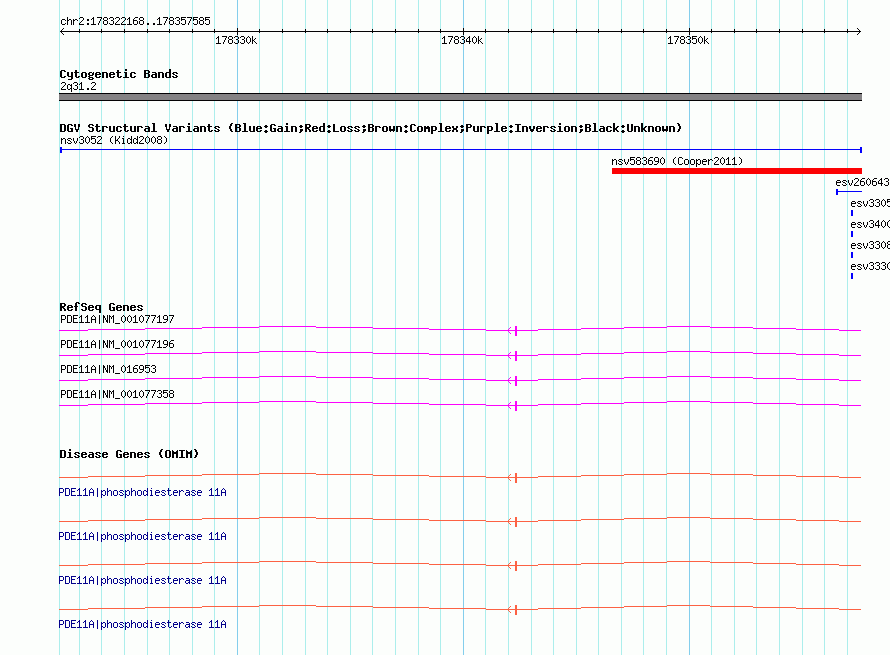Click the exon marker on the fourth OMIM gene line
The width and height of the screenshot is (890, 655).
pyautogui.click(x=515, y=610)
